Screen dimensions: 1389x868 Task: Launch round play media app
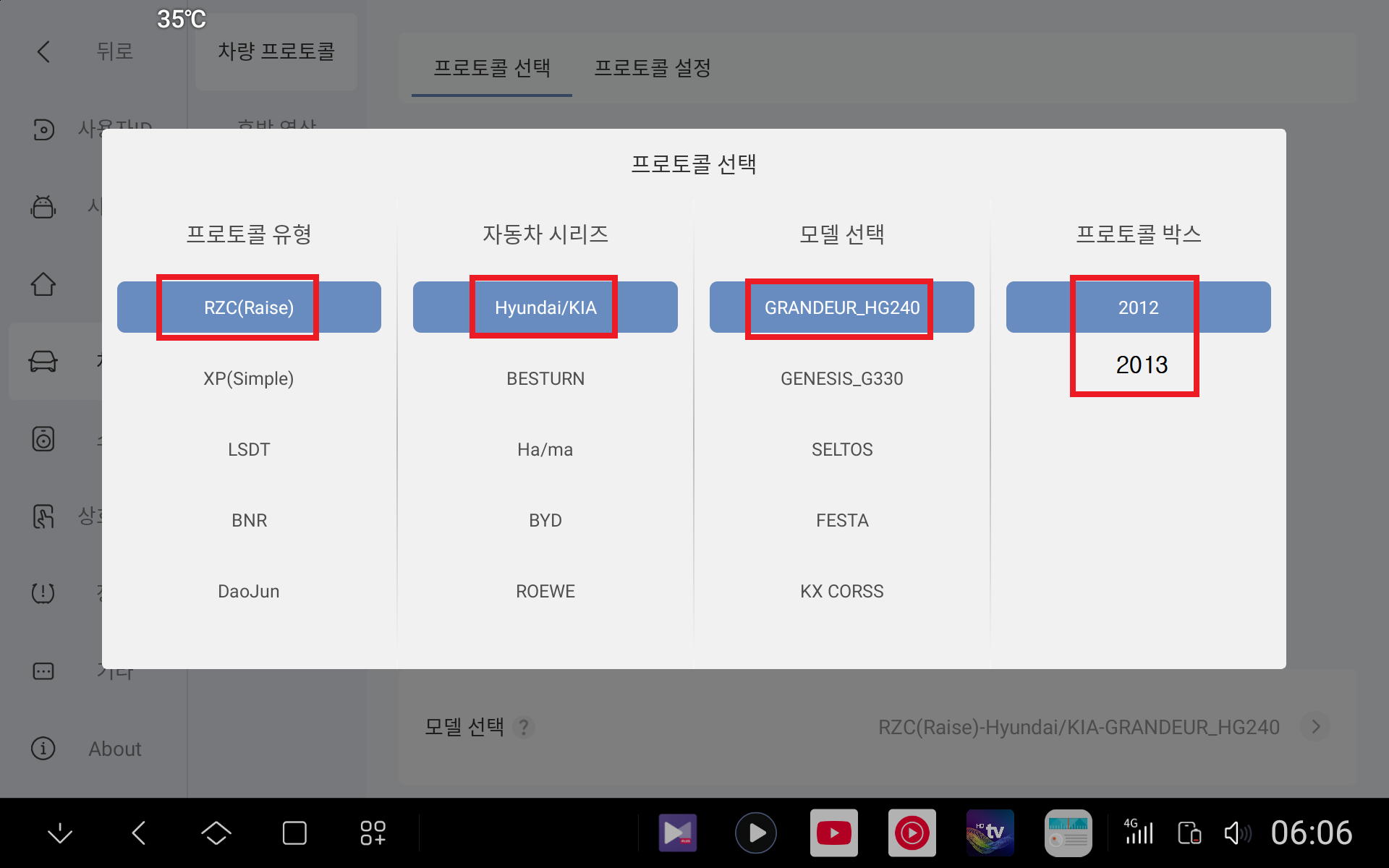tap(756, 833)
